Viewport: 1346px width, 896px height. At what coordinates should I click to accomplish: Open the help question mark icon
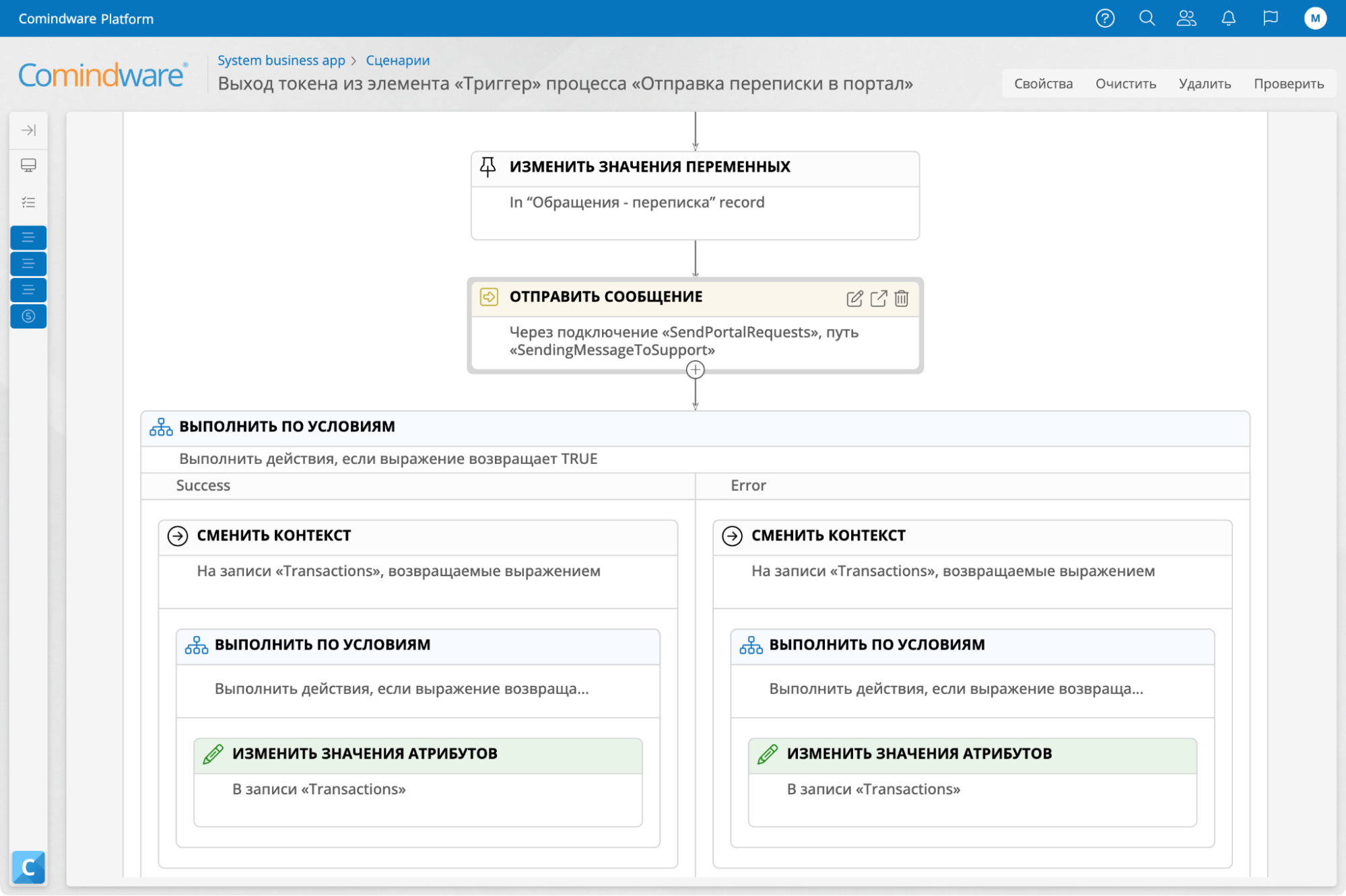click(x=1105, y=18)
